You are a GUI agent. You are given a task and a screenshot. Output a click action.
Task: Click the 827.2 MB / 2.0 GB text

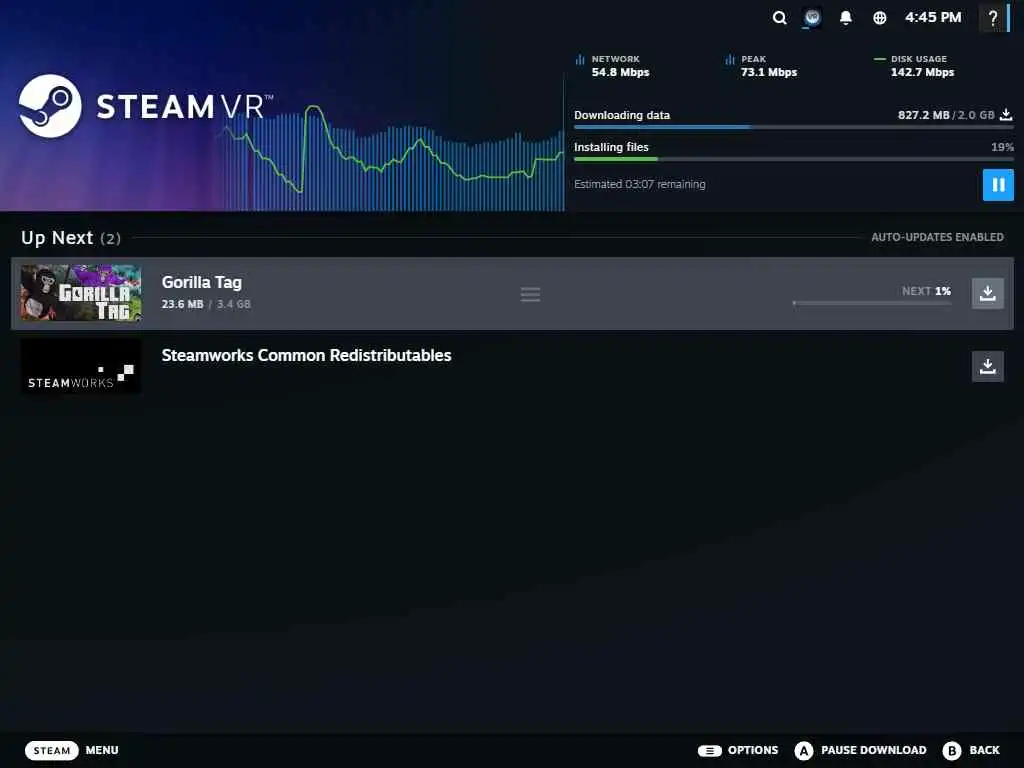(946, 115)
